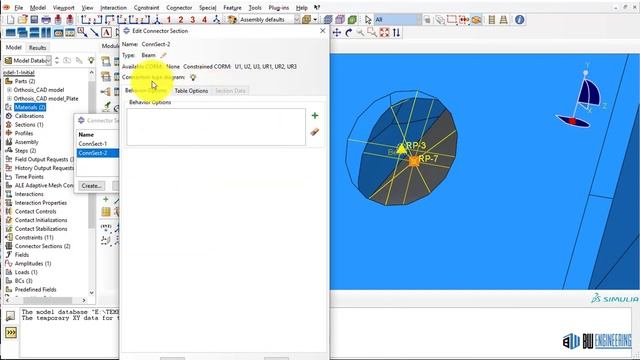Click the command line interface toggle icon
The width and height of the screenshot is (640, 360).
click(x=11, y=333)
